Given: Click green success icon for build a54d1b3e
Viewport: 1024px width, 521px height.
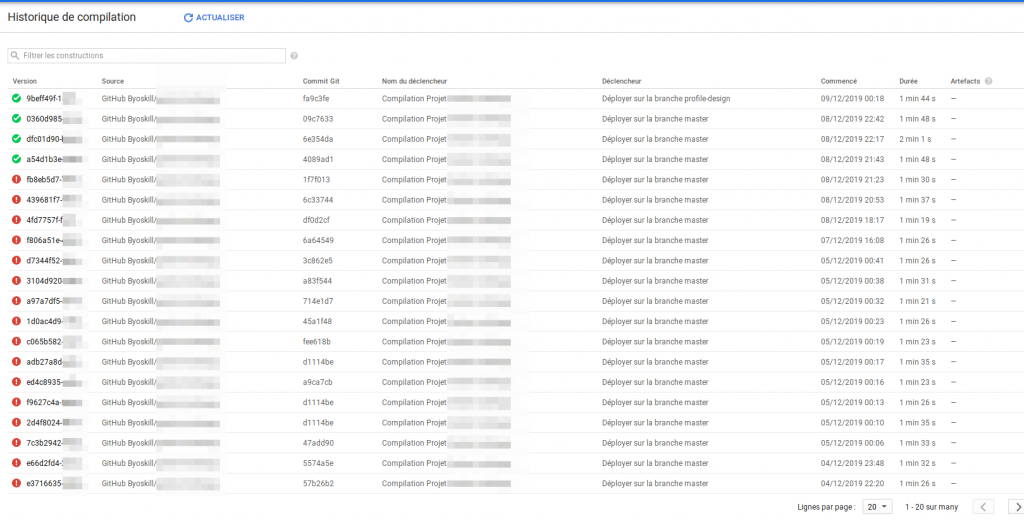Looking at the screenshot, I should tap(16, 159).
